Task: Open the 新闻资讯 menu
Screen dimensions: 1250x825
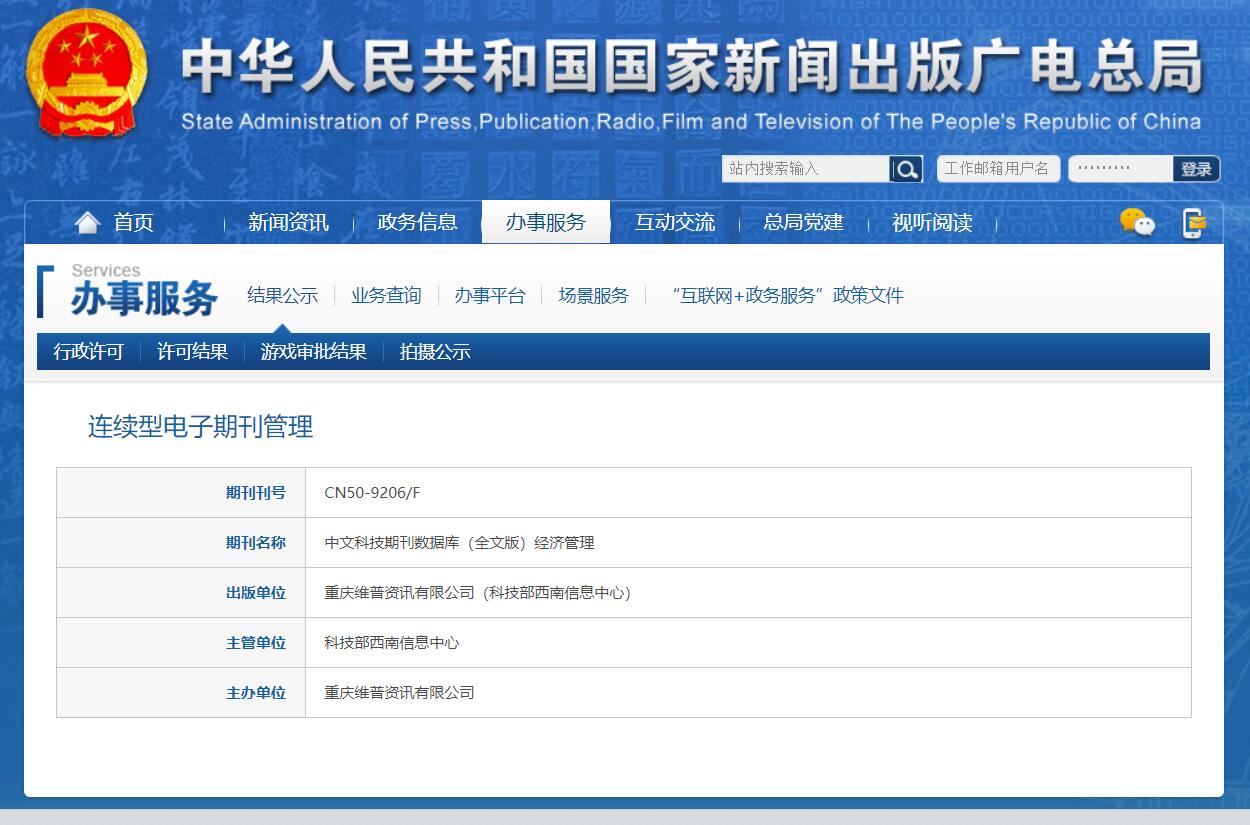Action: (x=288, y=222)
